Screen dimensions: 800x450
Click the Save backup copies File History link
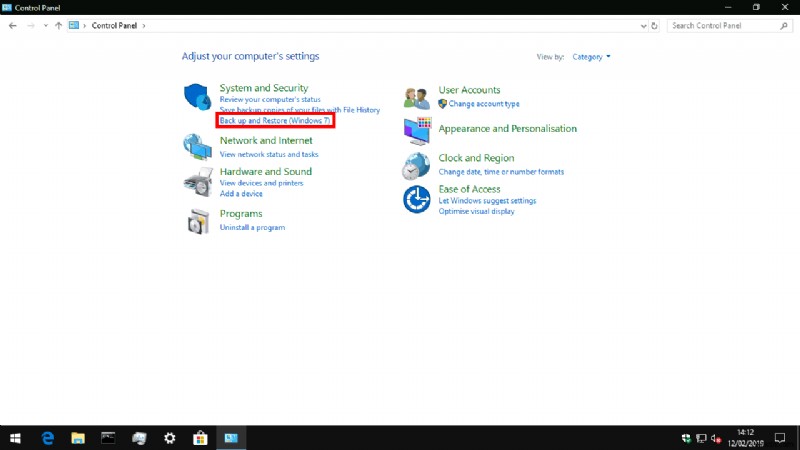tap(299, 110)
